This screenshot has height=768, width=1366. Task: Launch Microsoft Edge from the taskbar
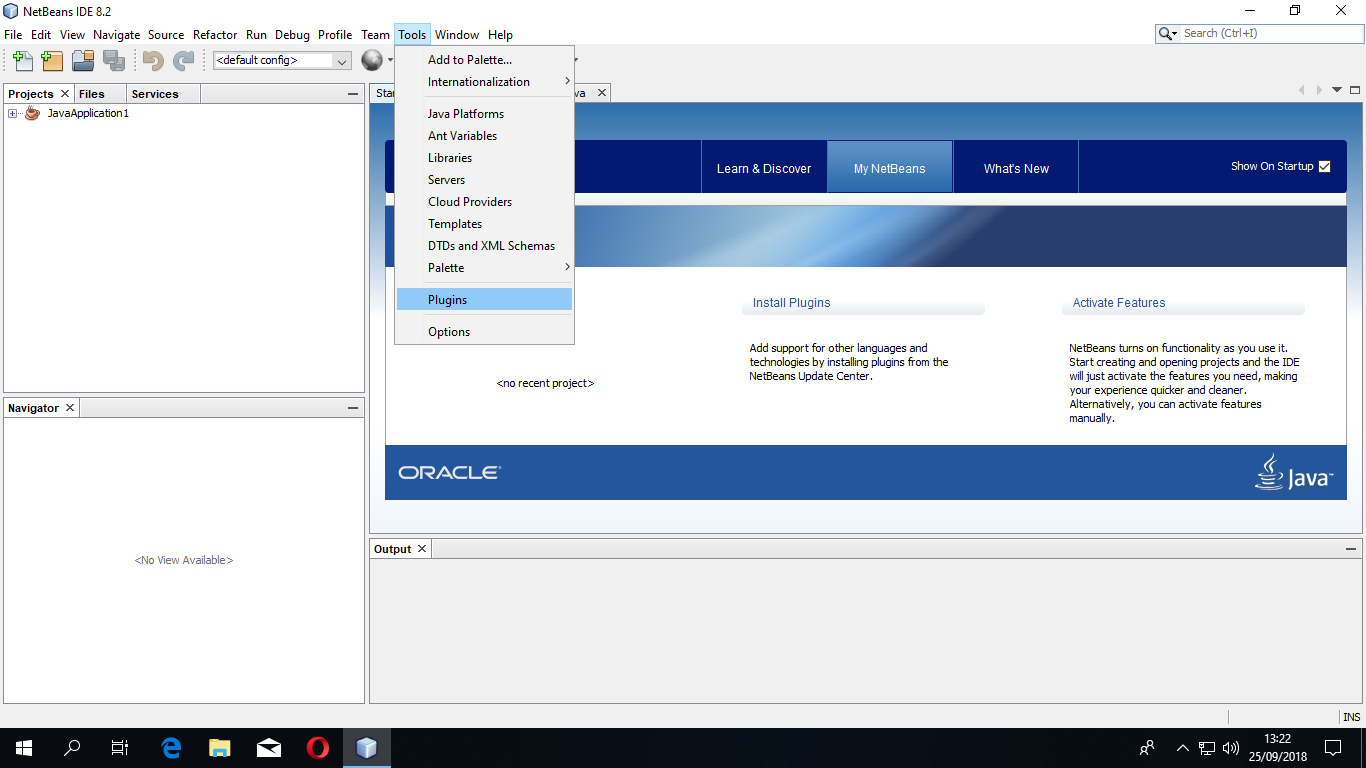point(171,748)
